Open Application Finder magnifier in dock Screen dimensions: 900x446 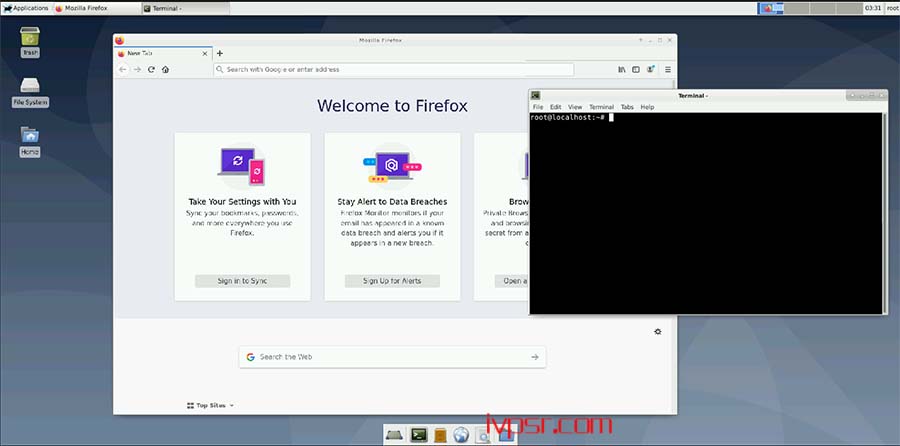tap(484, 436)
